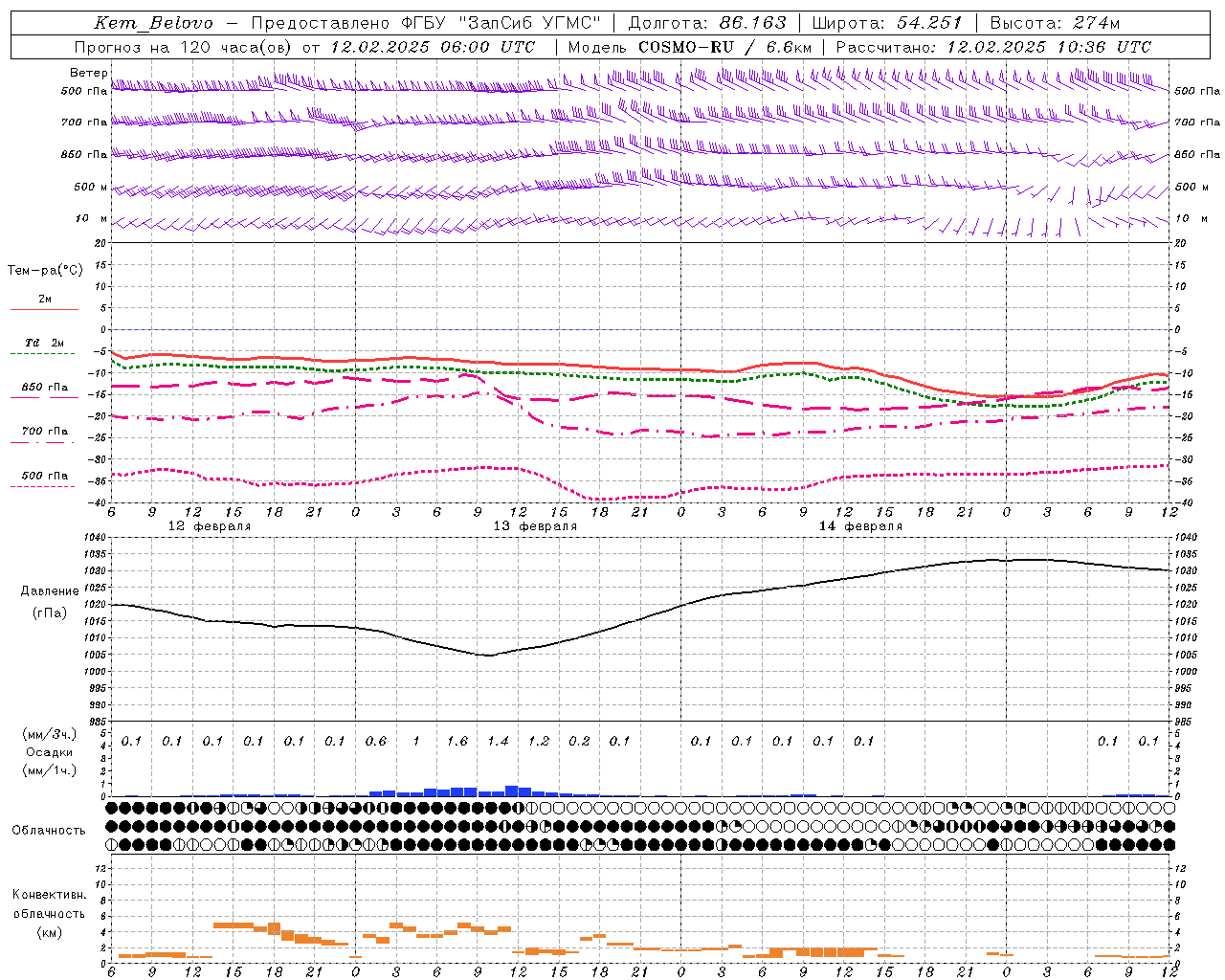
Task: Select the "Модель COSMO-RU / 6.6км" text
Action: click(690, 47)
